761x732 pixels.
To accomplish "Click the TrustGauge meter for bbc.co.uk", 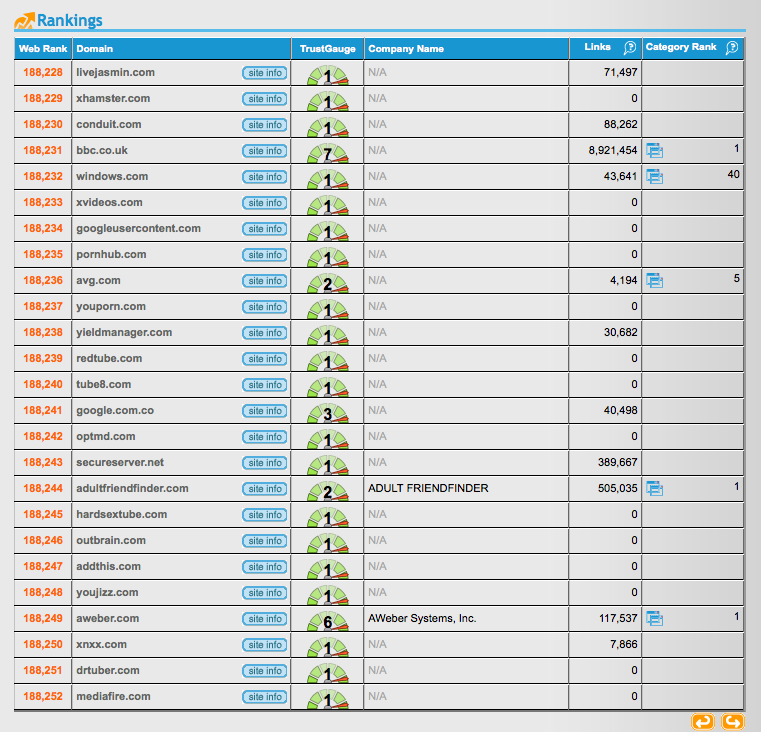I will tap(327, 152).
